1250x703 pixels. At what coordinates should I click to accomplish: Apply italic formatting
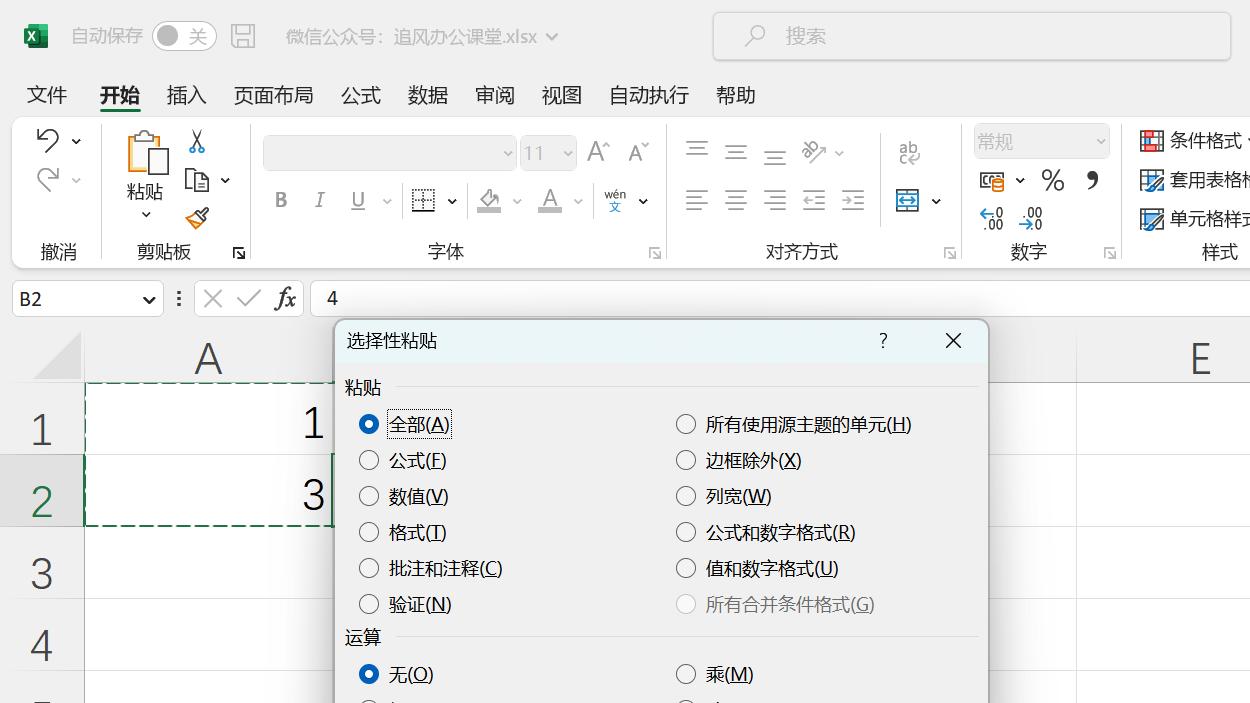pyautogui.click(x=319, y=200)
